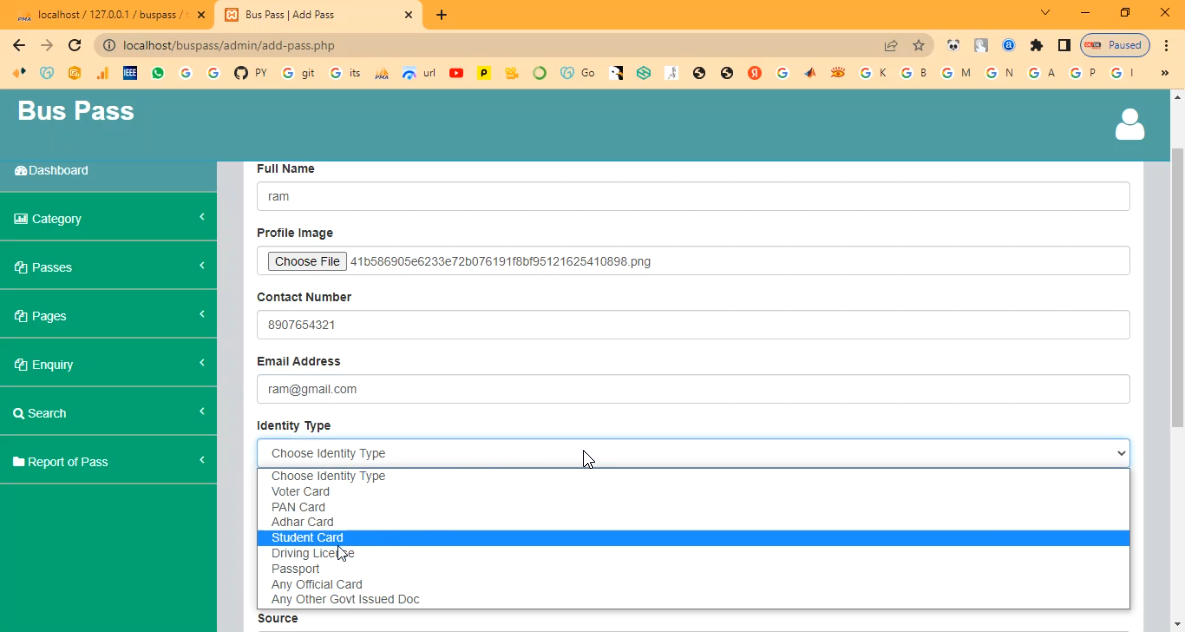The height and width of the screenshot is (632, 1185).
Task: Click the Choose File button
Action: pos(307,261)
